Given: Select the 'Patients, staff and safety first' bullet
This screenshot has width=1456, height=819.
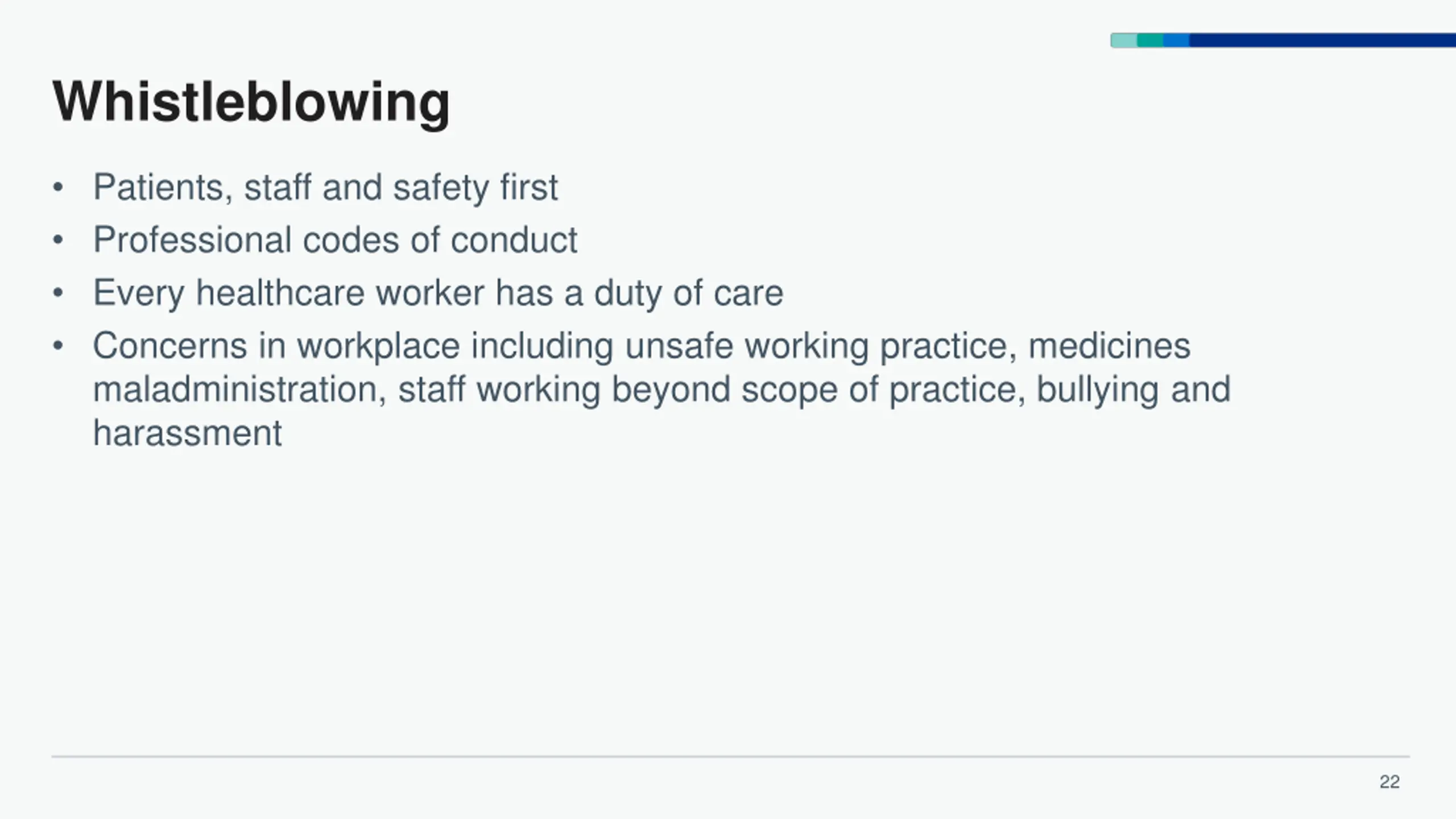Looking at the screenshot, I should [325, 187].
